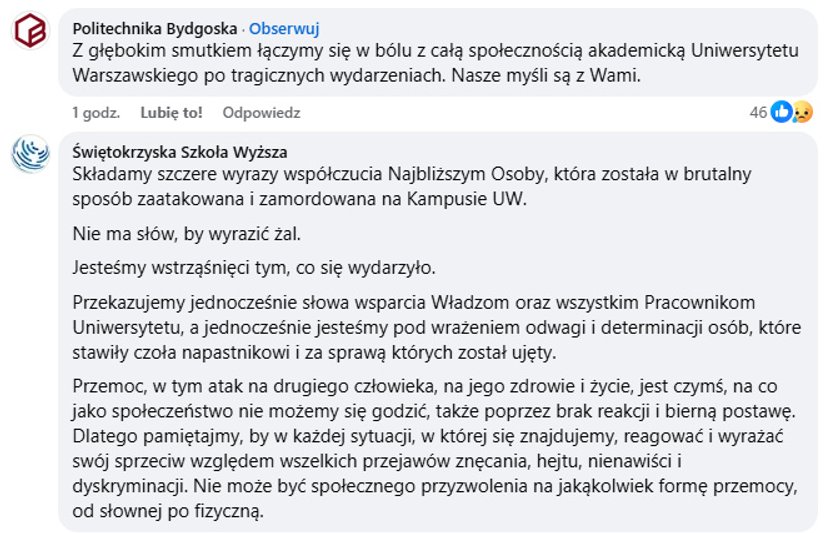Like the comment with Lubię to!
The image size is (840, 533).
point(171,112)
